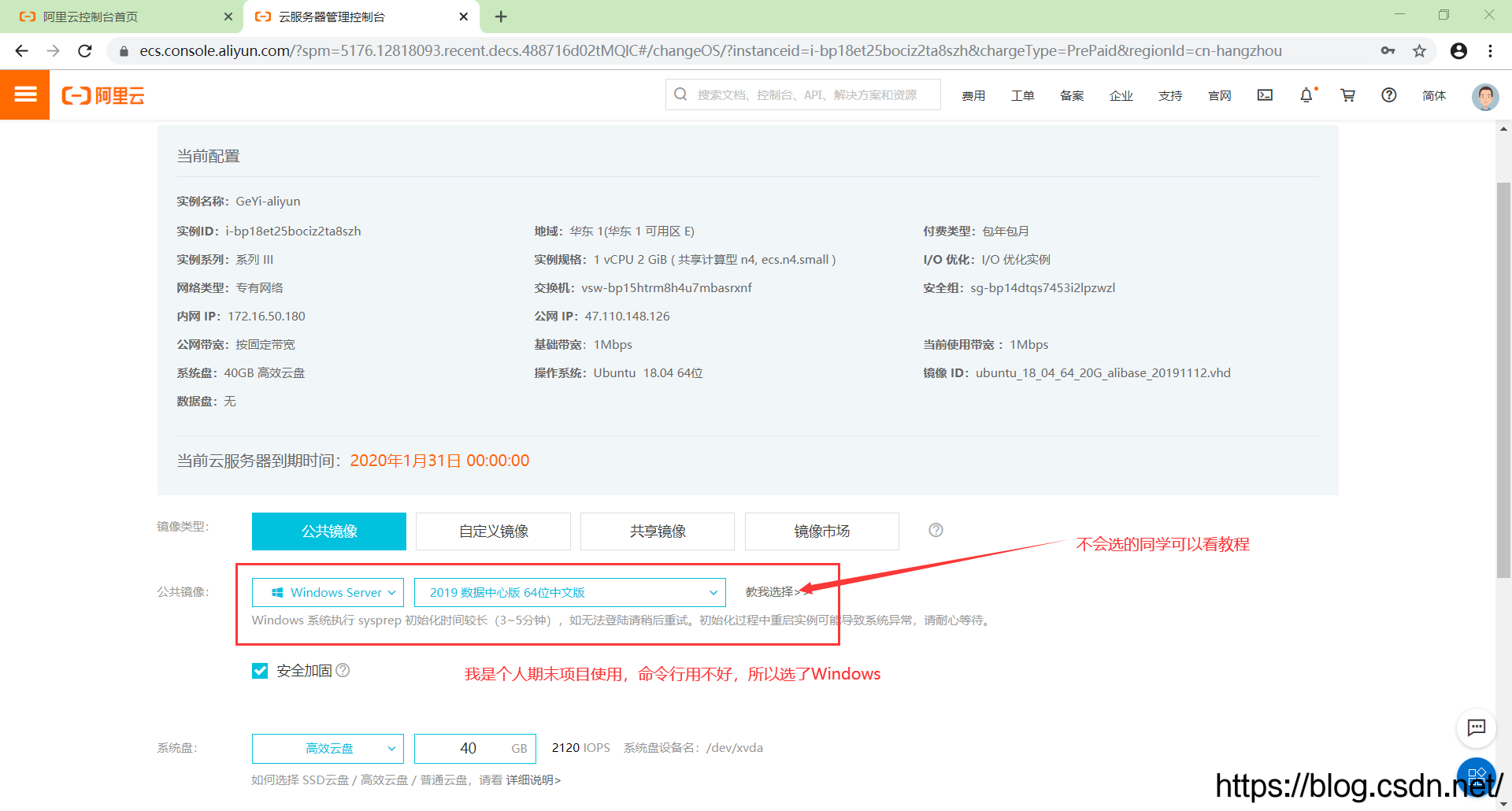Expand the 2019 数据中心版 version dropdown
The height and width of the screenshot is (811, 1512).
(569, 592)
